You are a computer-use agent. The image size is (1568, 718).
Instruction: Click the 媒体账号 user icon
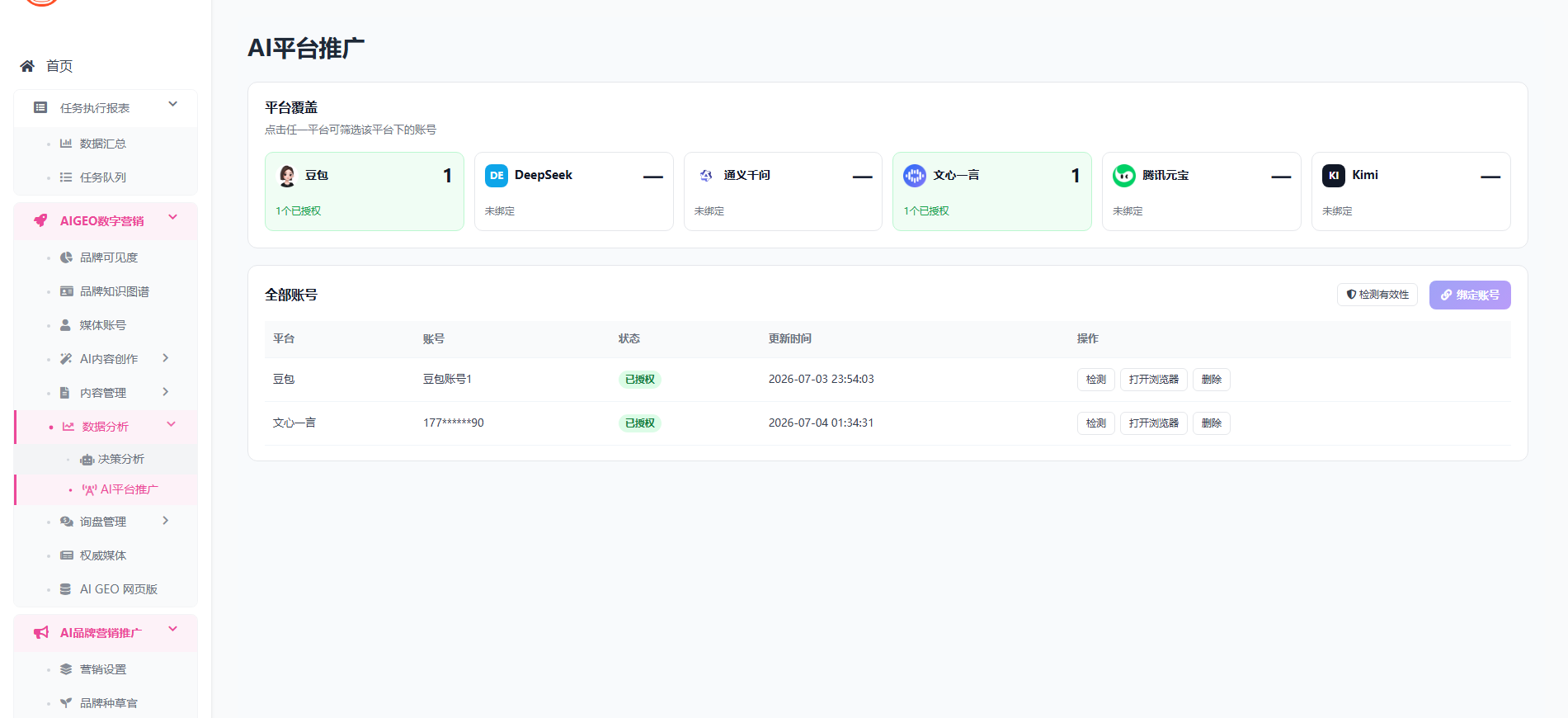coord(65,325)
